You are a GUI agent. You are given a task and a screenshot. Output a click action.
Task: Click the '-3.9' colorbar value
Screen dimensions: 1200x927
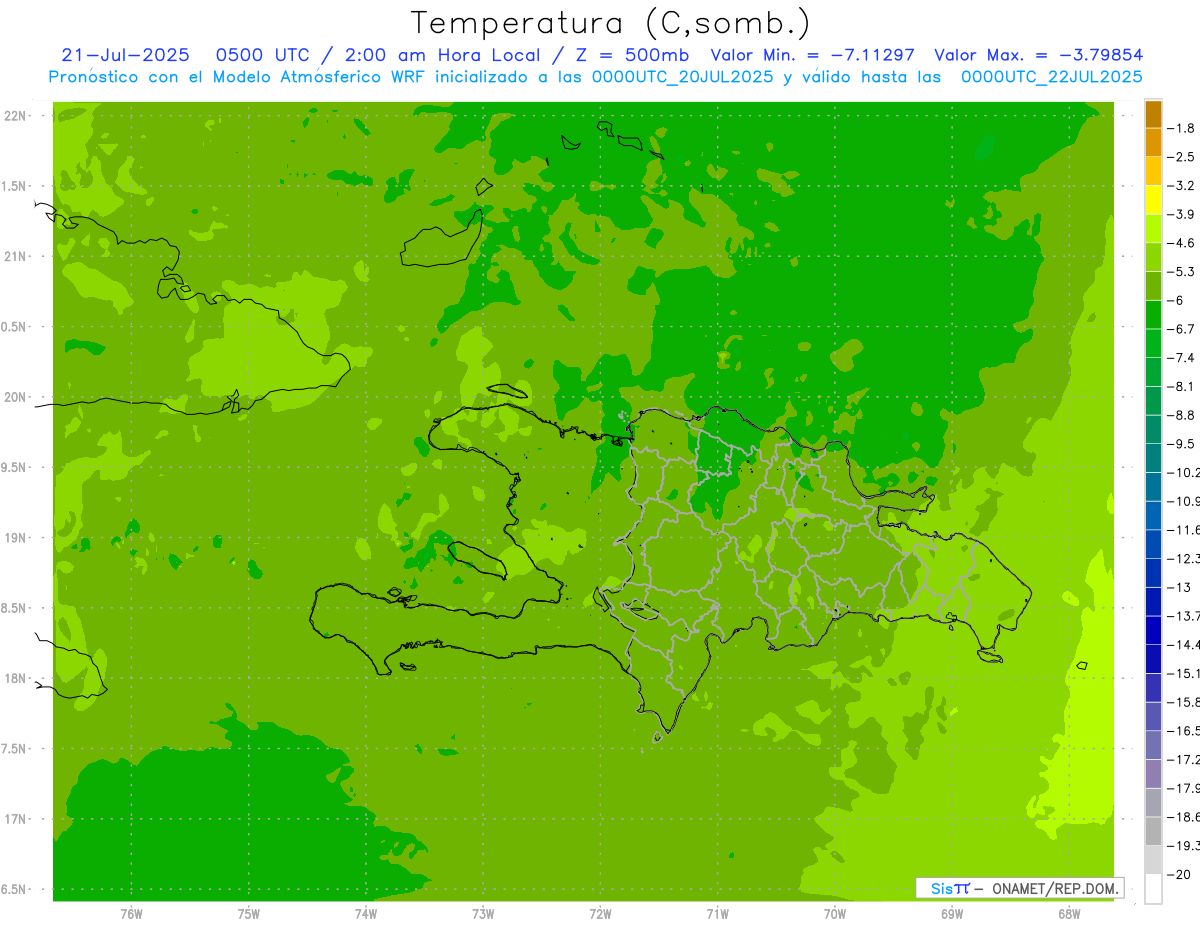click(x=1180, y=214)
